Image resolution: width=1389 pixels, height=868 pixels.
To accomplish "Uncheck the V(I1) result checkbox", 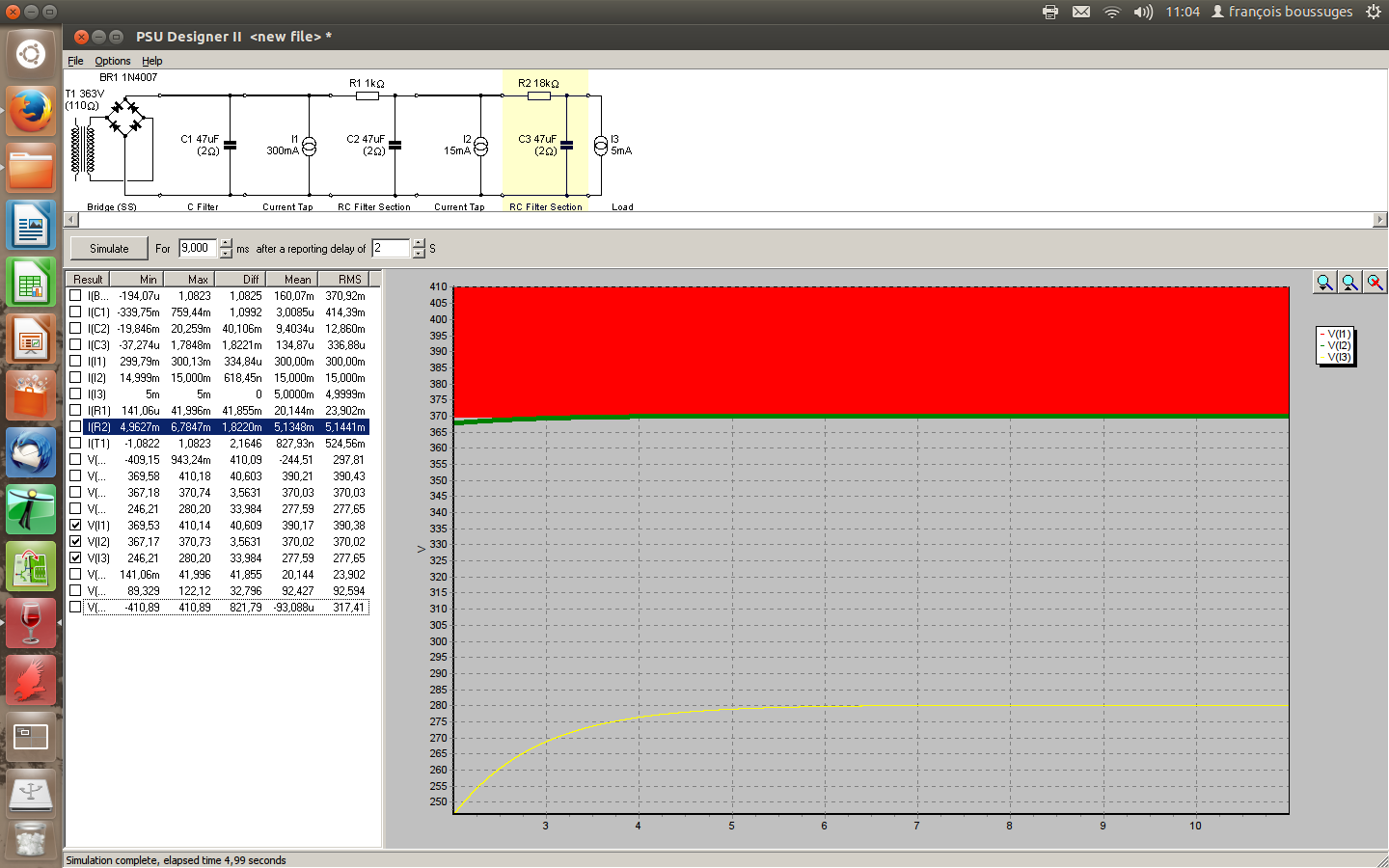I will [75, 526].
